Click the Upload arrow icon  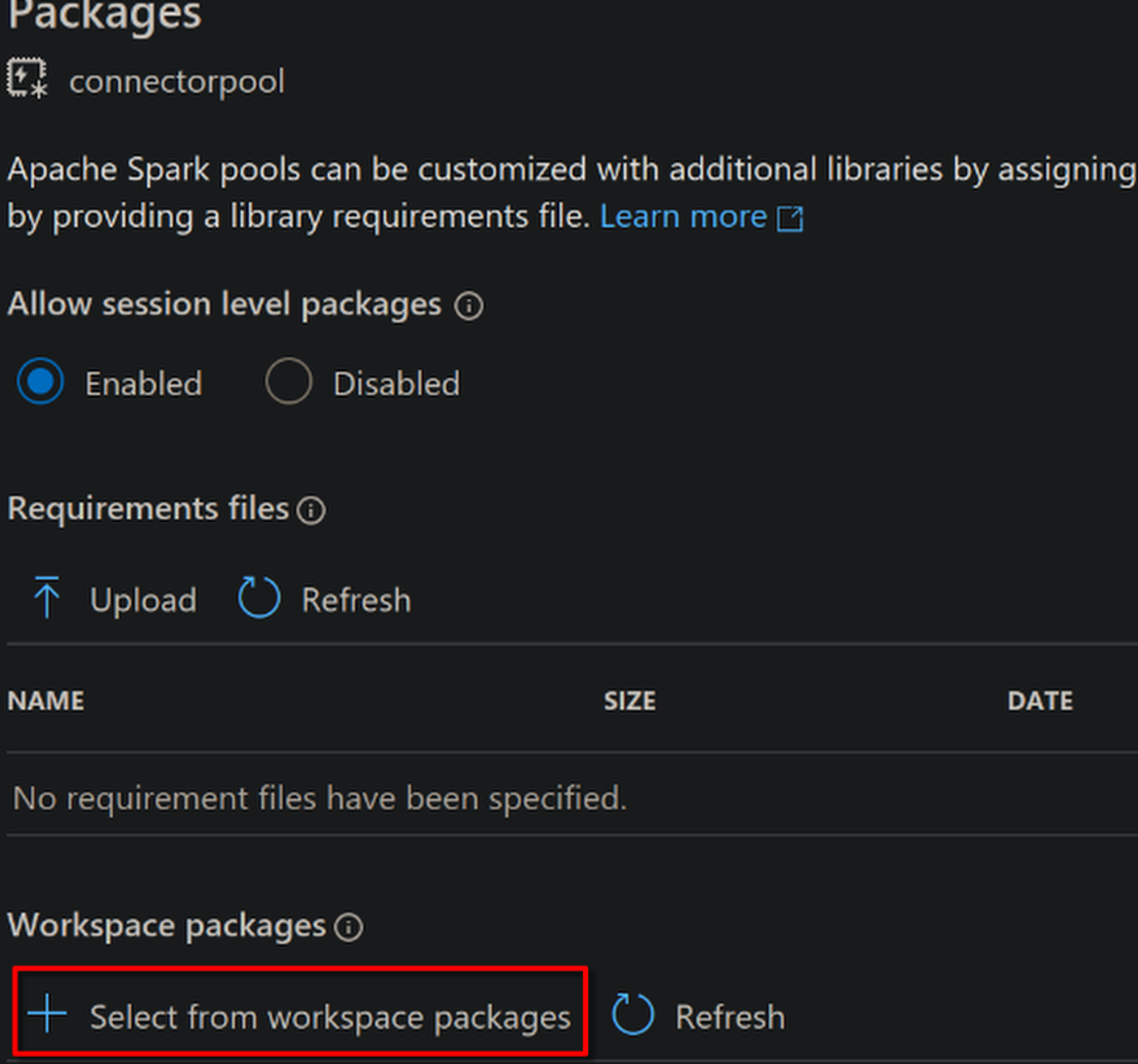pos(47,598)
